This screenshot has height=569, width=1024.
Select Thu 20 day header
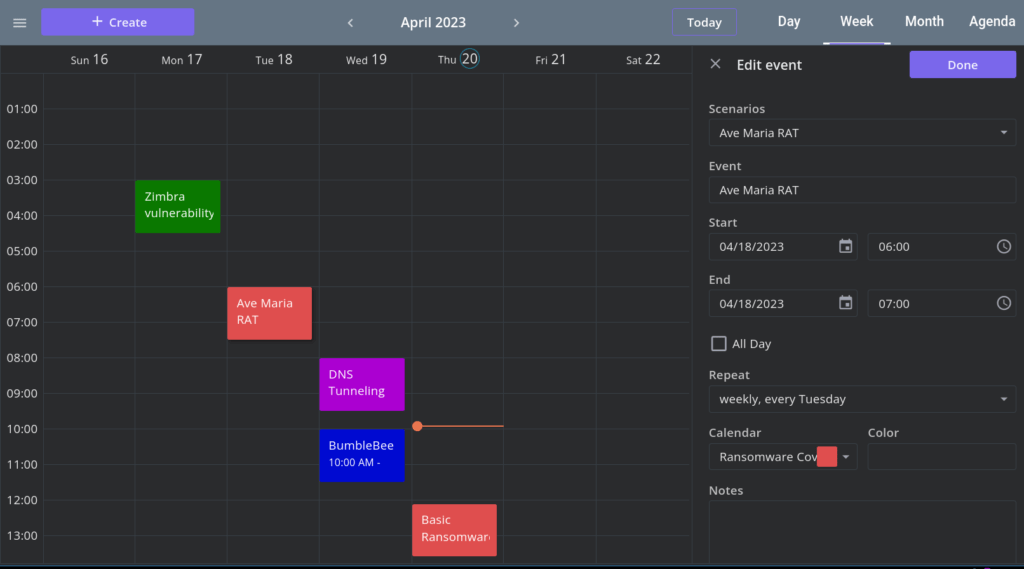point(458,59)
